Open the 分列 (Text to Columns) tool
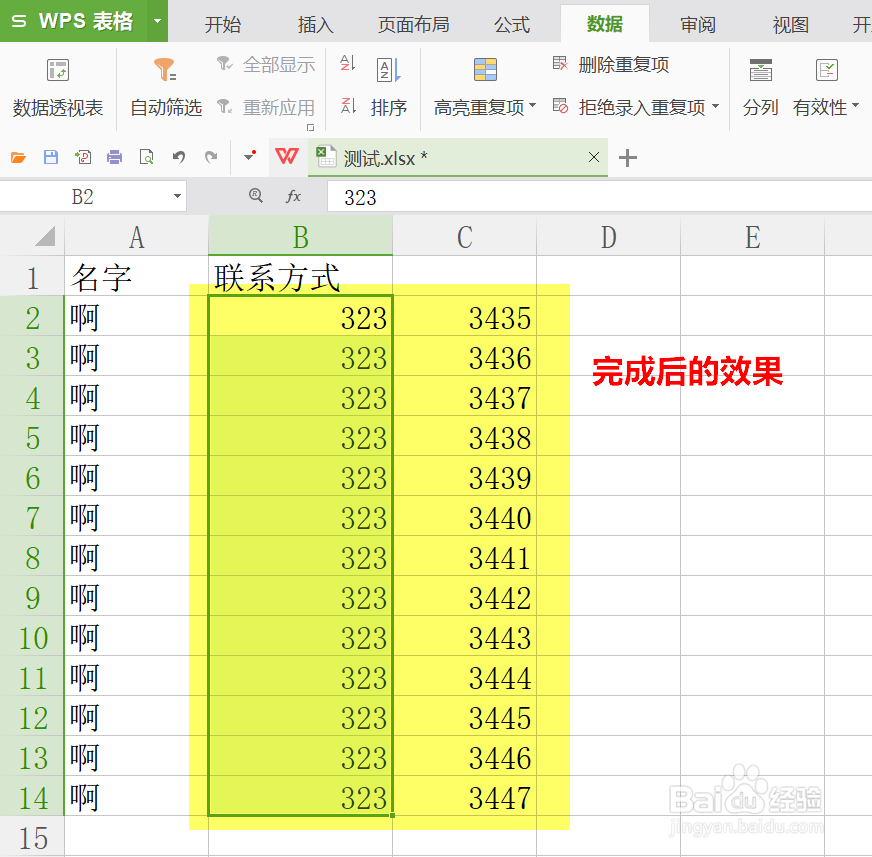 pos(761,89)
